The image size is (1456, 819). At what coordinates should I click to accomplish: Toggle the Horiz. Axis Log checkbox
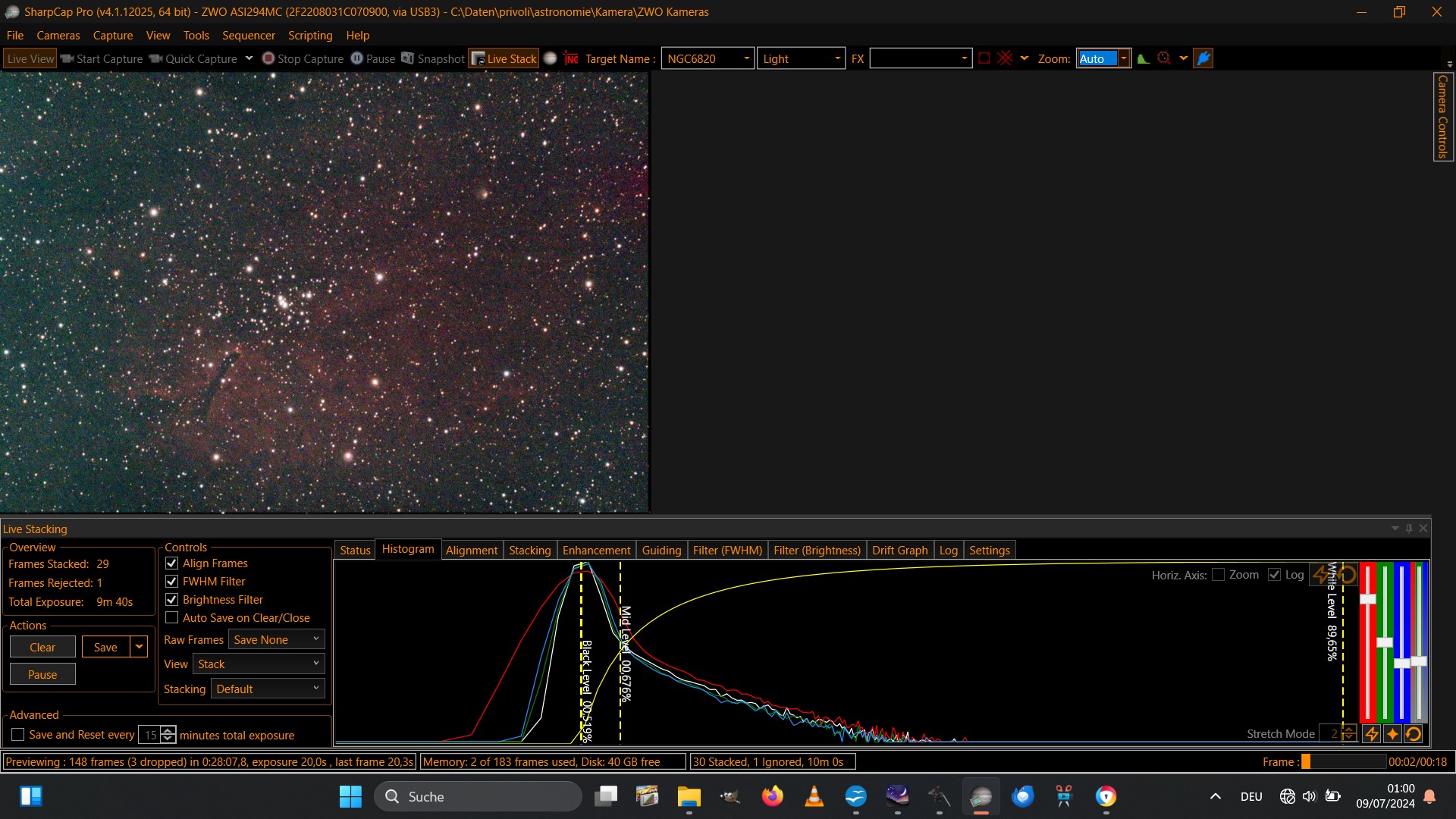click(1275, 575)
